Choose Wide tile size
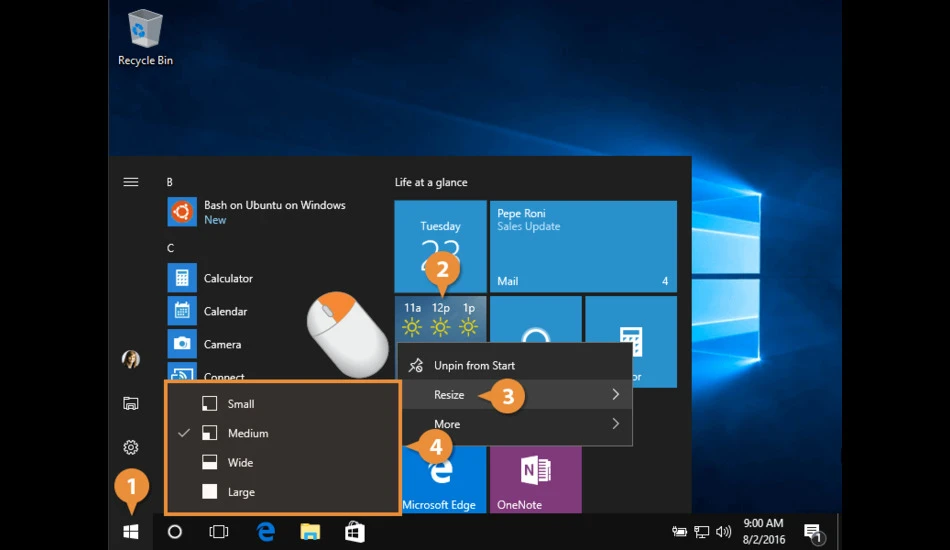This screenshot has height=550, width=950. 282,462
